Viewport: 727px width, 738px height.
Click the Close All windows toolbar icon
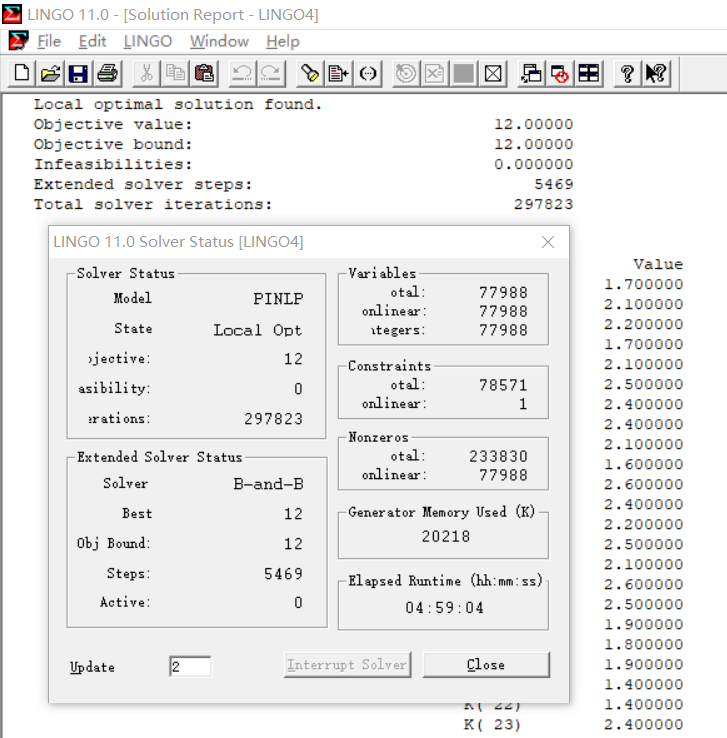[560, 73]
